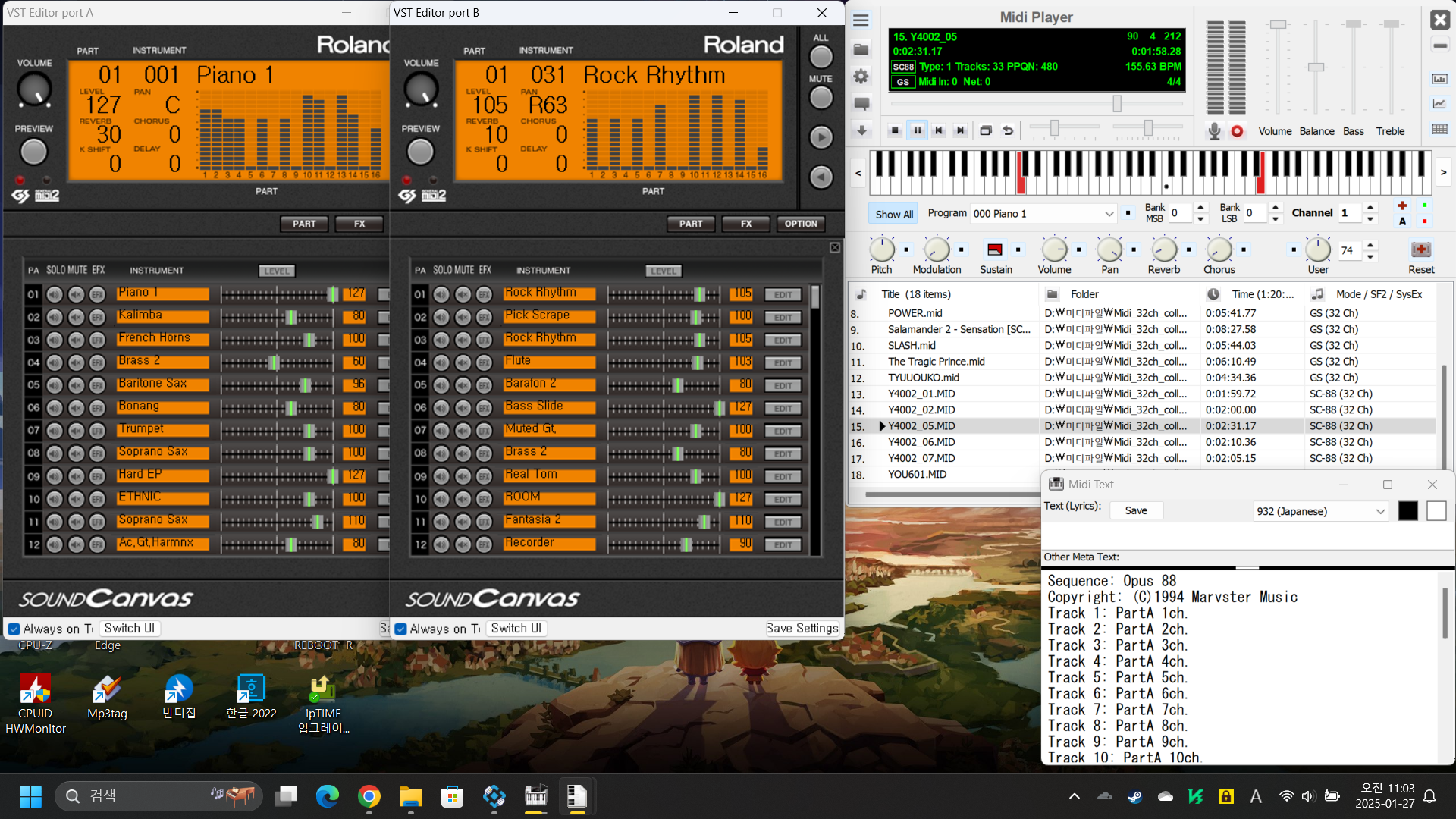Toggle Always on Top checkbox in port B

click(401, 629)
